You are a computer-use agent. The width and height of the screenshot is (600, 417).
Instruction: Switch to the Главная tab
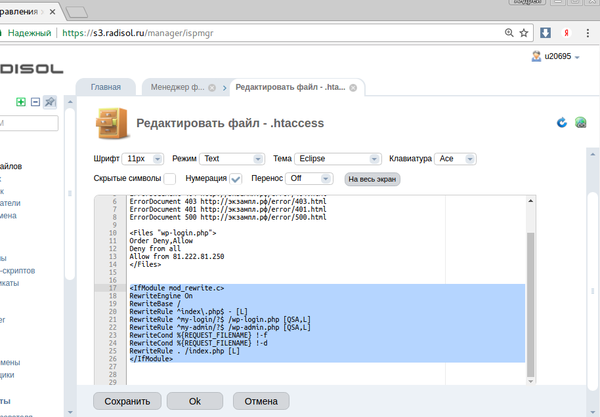106,87
